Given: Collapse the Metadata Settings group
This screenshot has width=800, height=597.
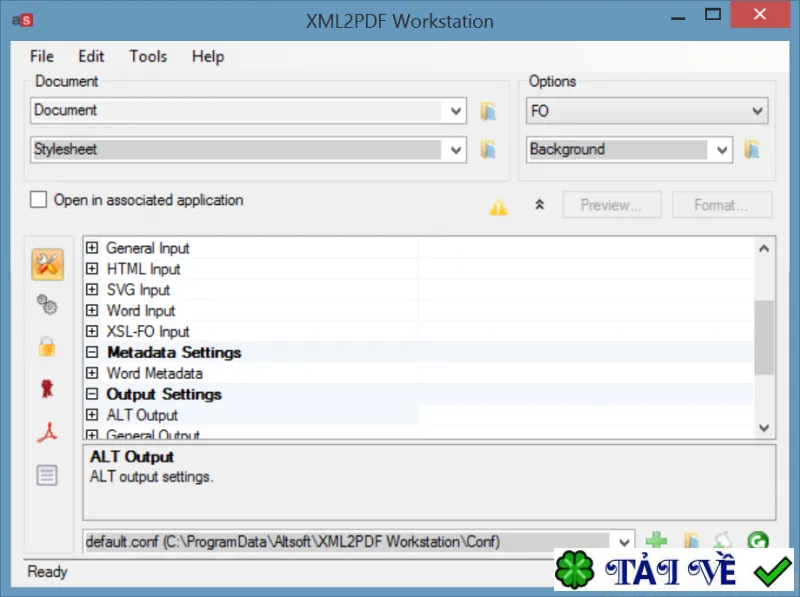Looking at the screenshot, I should [x=92, y=352].
